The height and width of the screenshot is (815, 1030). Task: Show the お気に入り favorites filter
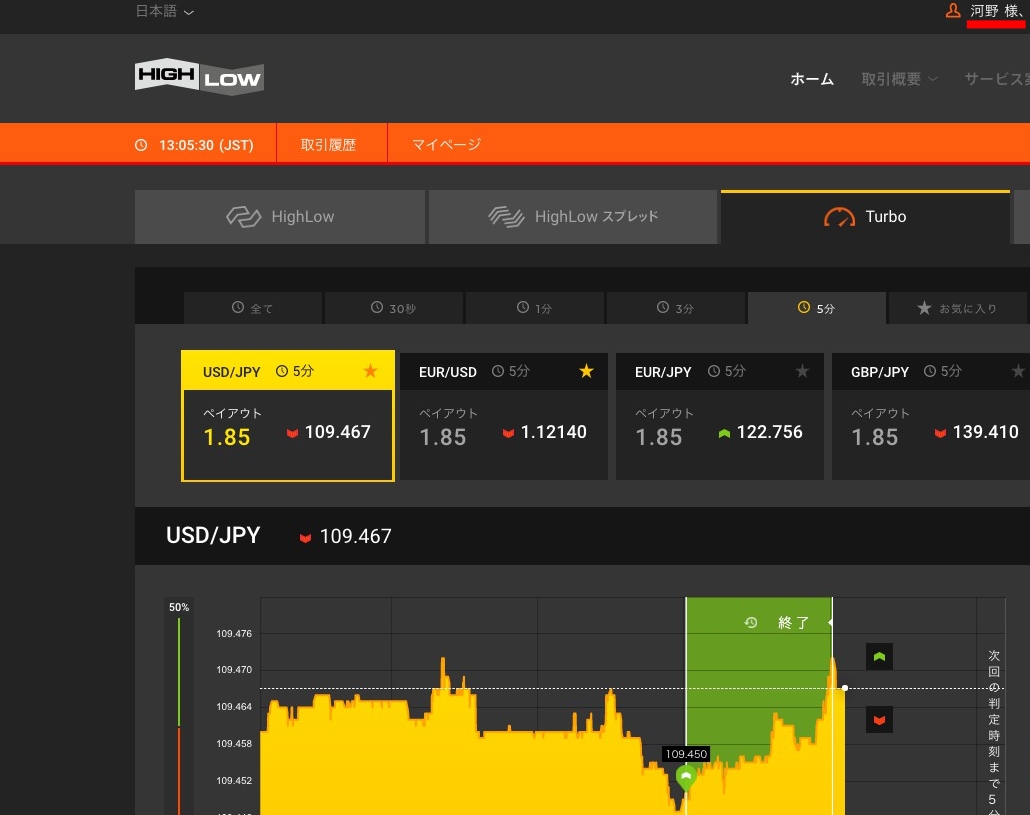tap(958, 308)
